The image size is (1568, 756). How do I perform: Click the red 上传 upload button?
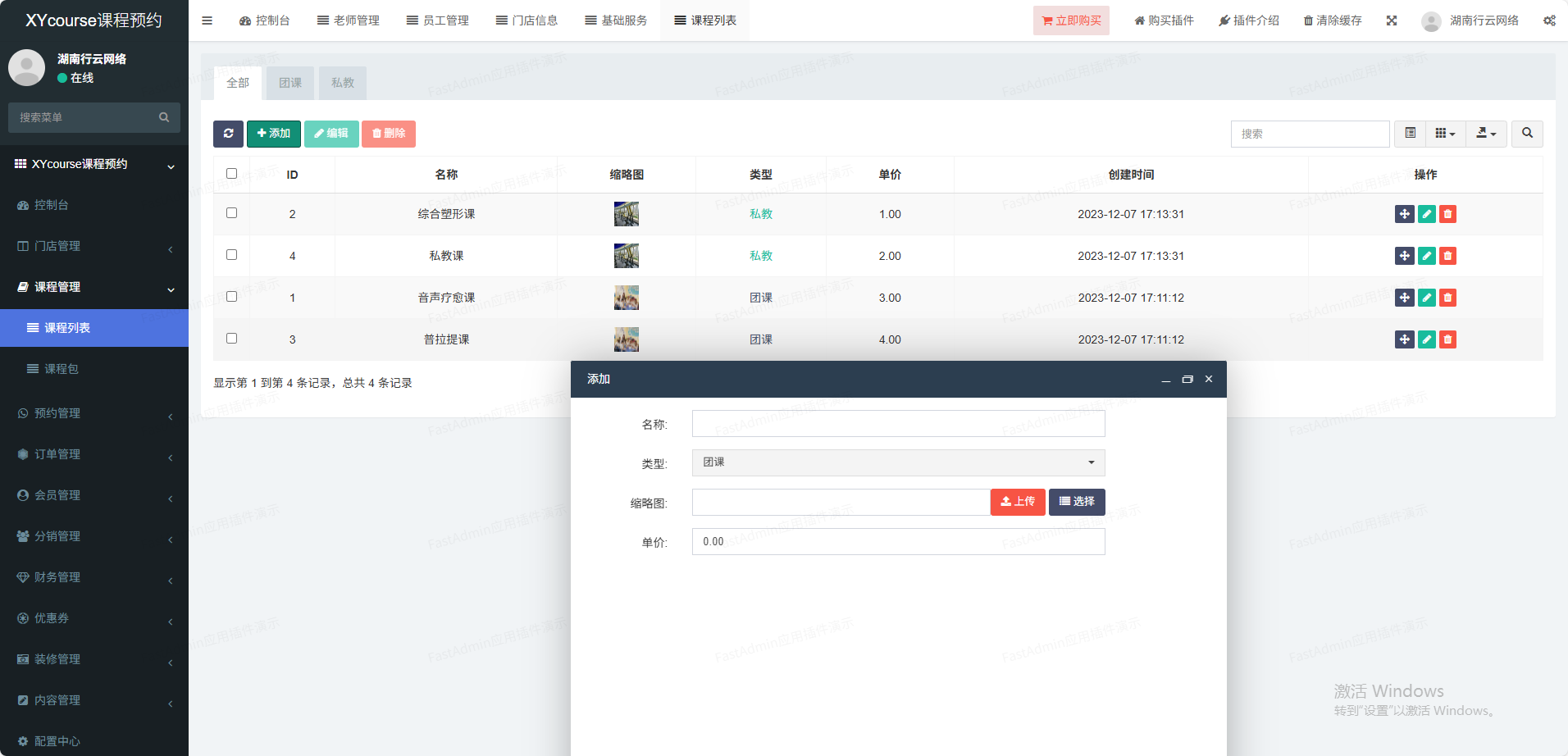click(1017, 502)
